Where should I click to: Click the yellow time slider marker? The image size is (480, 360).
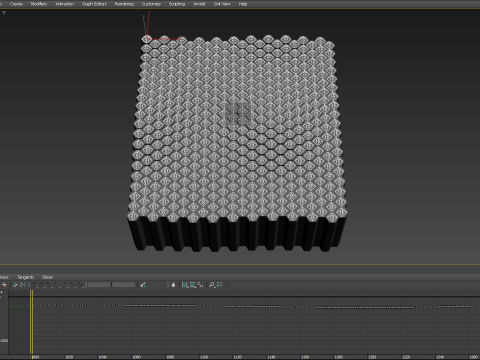coord(31,322)
